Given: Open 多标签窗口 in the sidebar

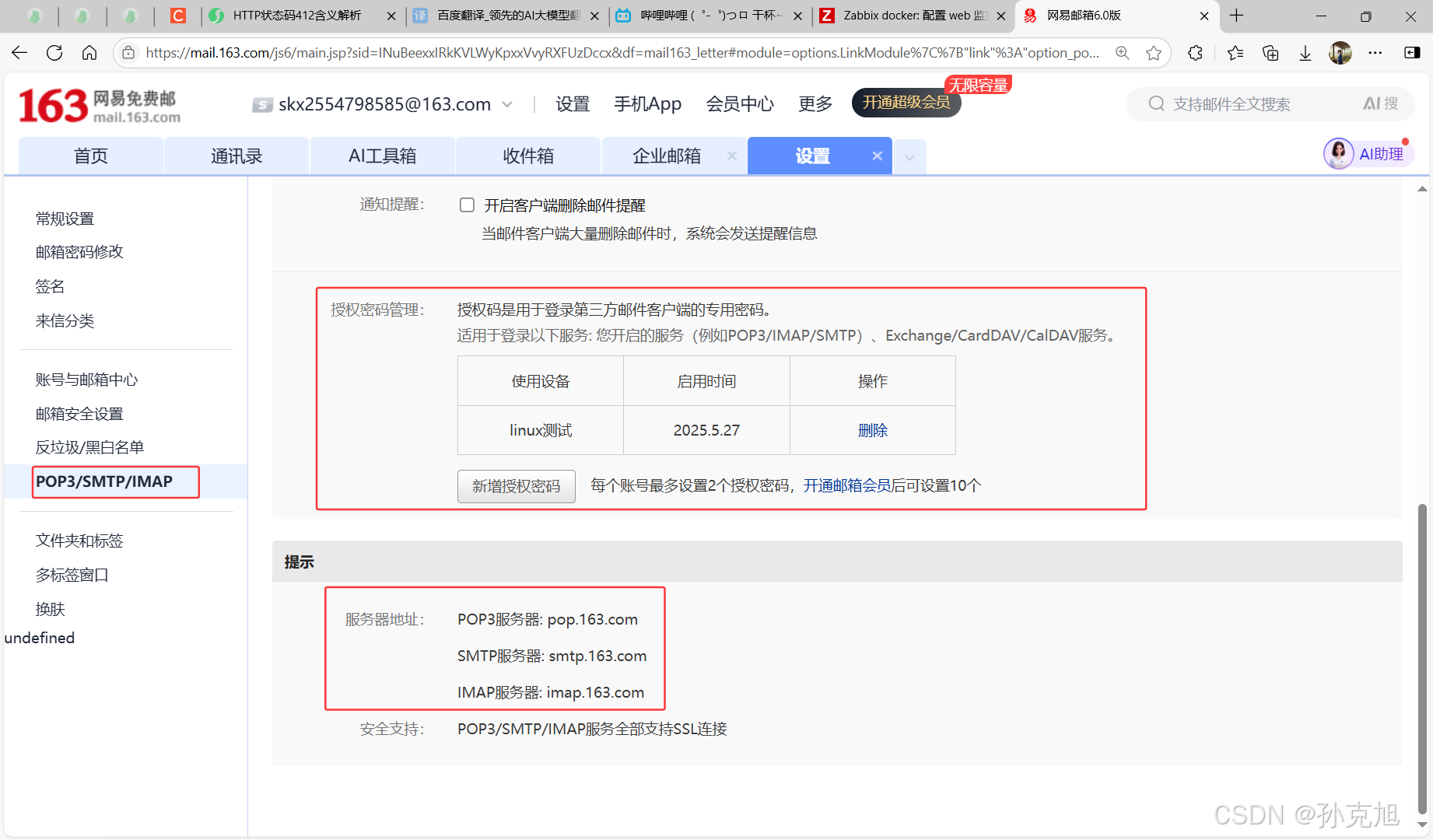Looking at the screenshot, I should (x=72, y=575).
